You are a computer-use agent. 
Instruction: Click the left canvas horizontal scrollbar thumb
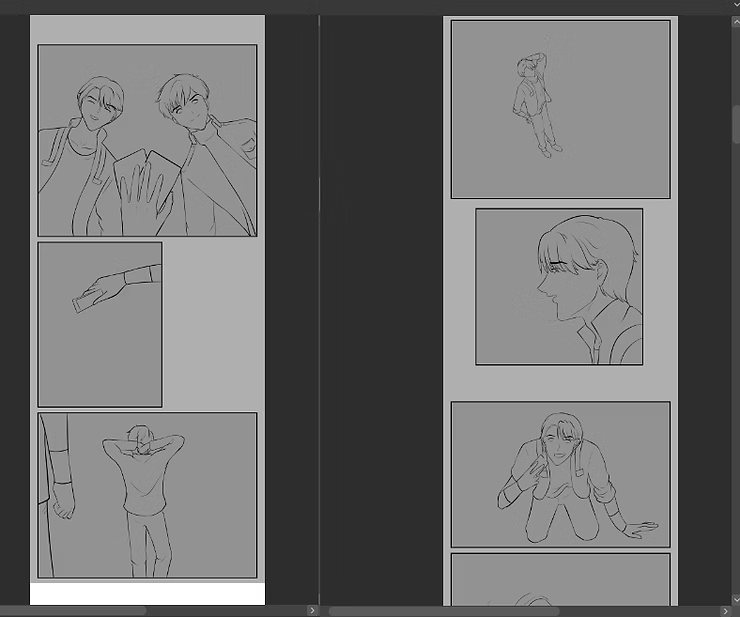(73, 611)
